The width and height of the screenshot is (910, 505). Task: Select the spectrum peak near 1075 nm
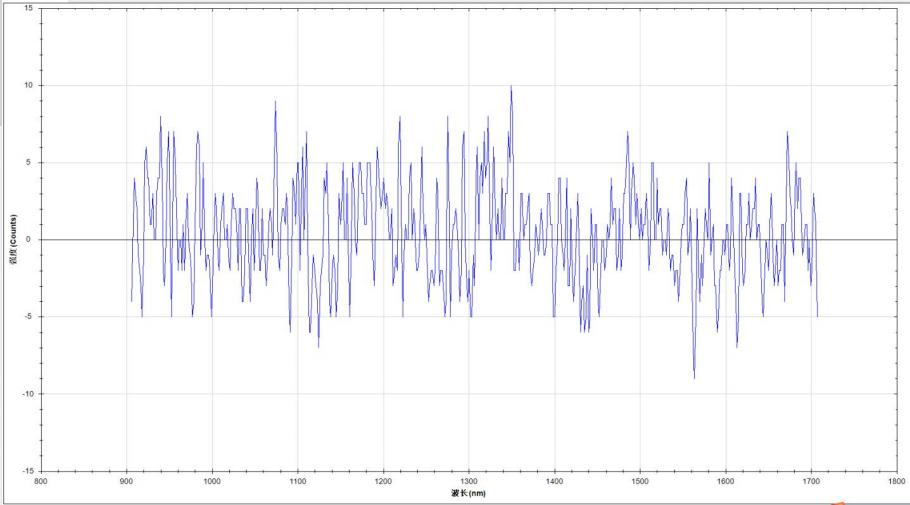tap(275, 102)
